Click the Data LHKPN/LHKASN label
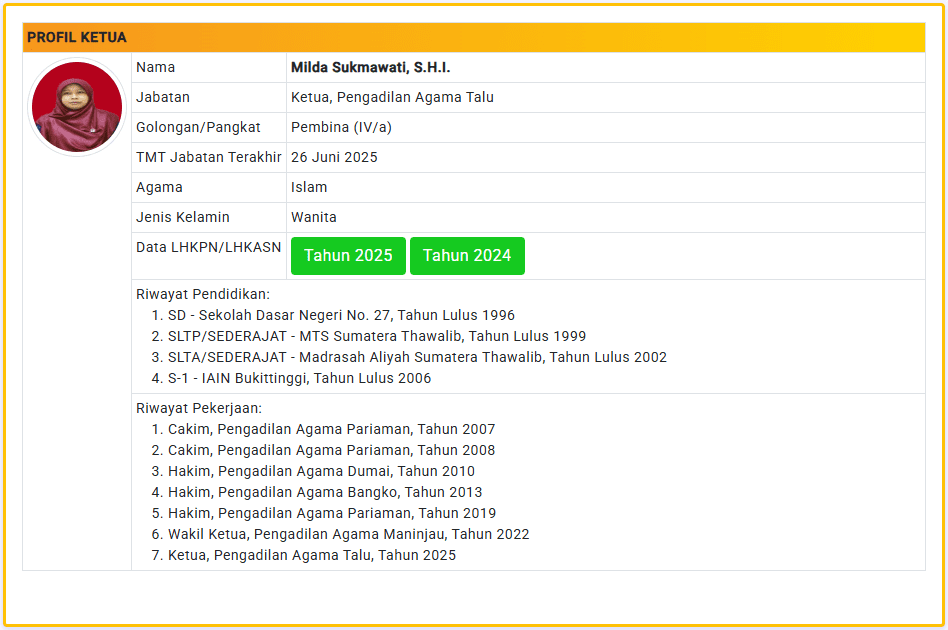This screenshot has height=630, width=948. [x=209, y=248]
